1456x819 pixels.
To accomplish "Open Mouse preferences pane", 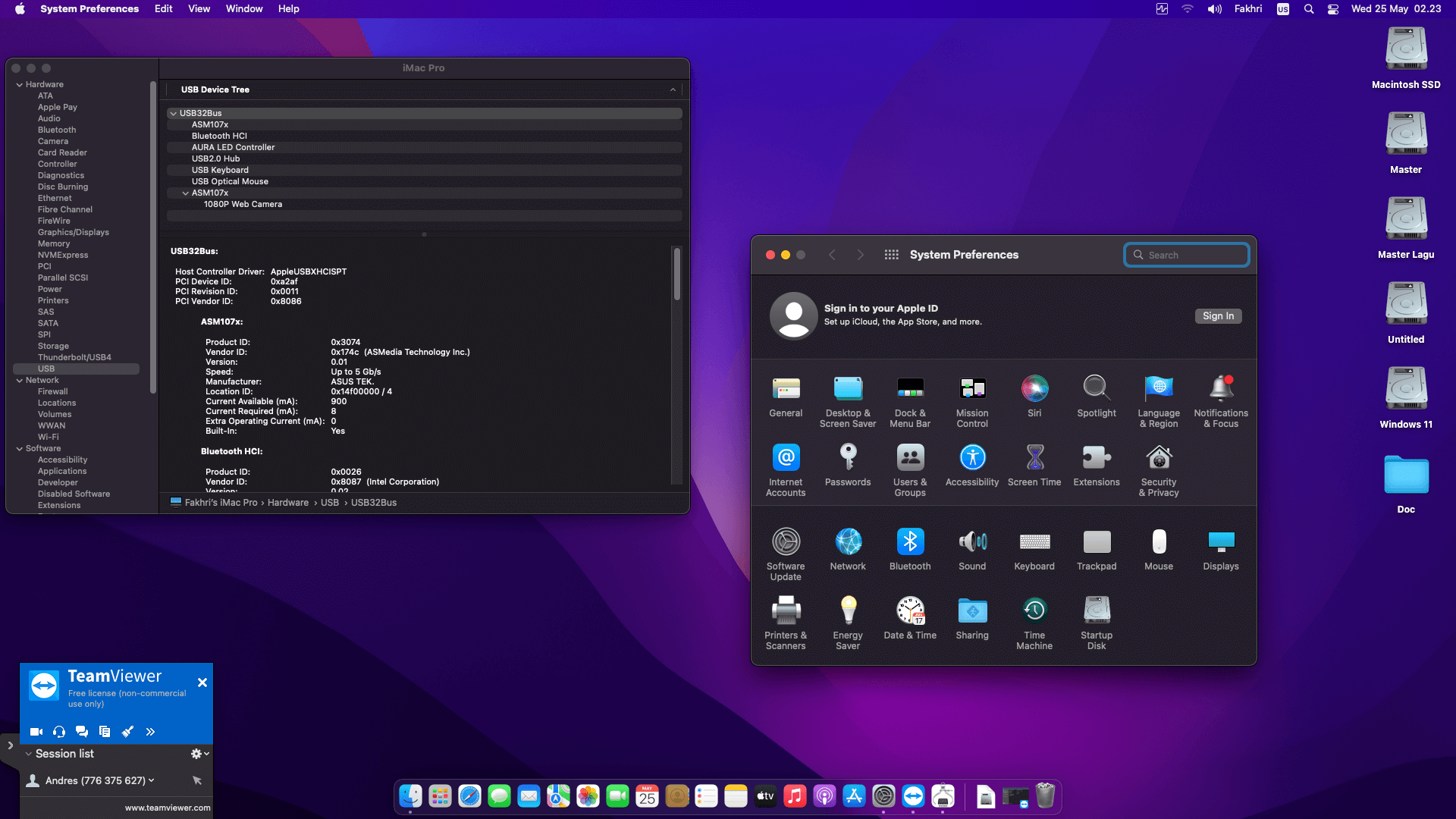I will click(x=1159, y=551).
